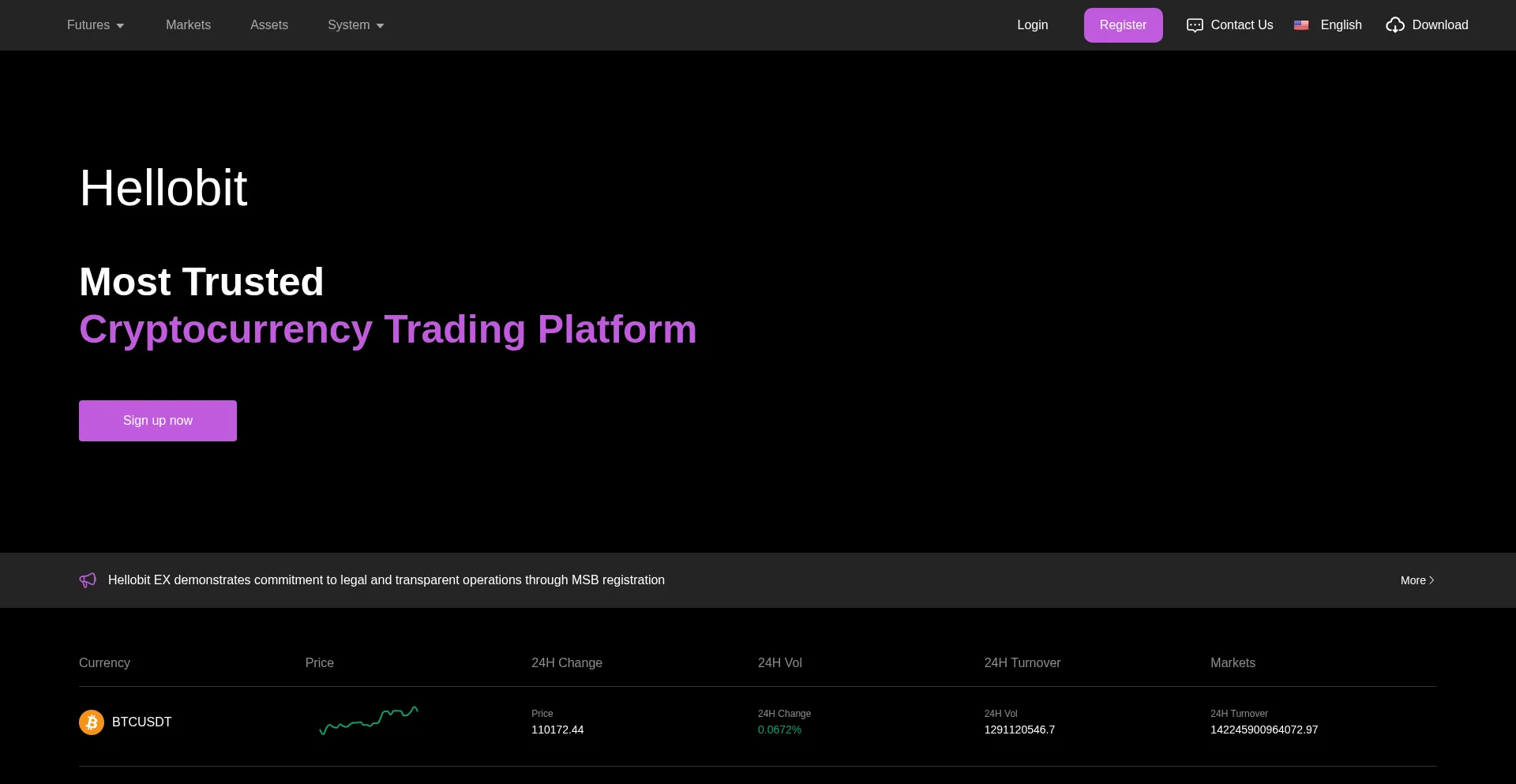Click the Download text link
The image size is (1516, 784).
pyautogui.click(x=1439, y=25)
